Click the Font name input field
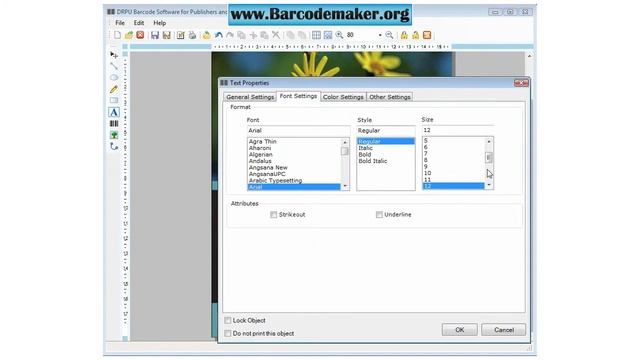 point(298,131)
